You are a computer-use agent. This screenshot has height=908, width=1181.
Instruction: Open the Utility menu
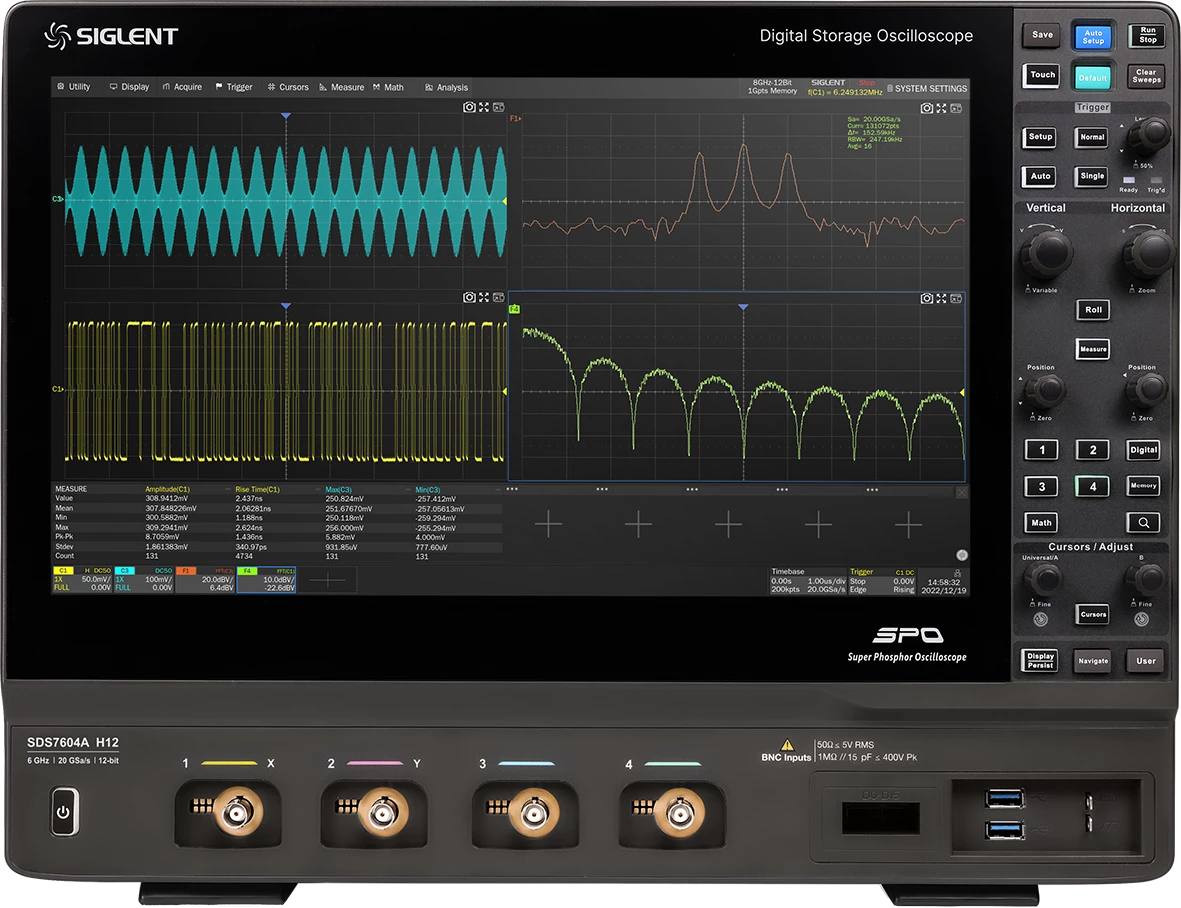pyautogui.click(x=74, y=87)
